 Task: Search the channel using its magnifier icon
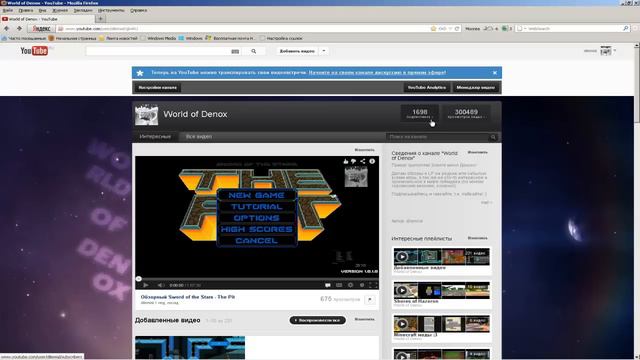coord(493,137)
